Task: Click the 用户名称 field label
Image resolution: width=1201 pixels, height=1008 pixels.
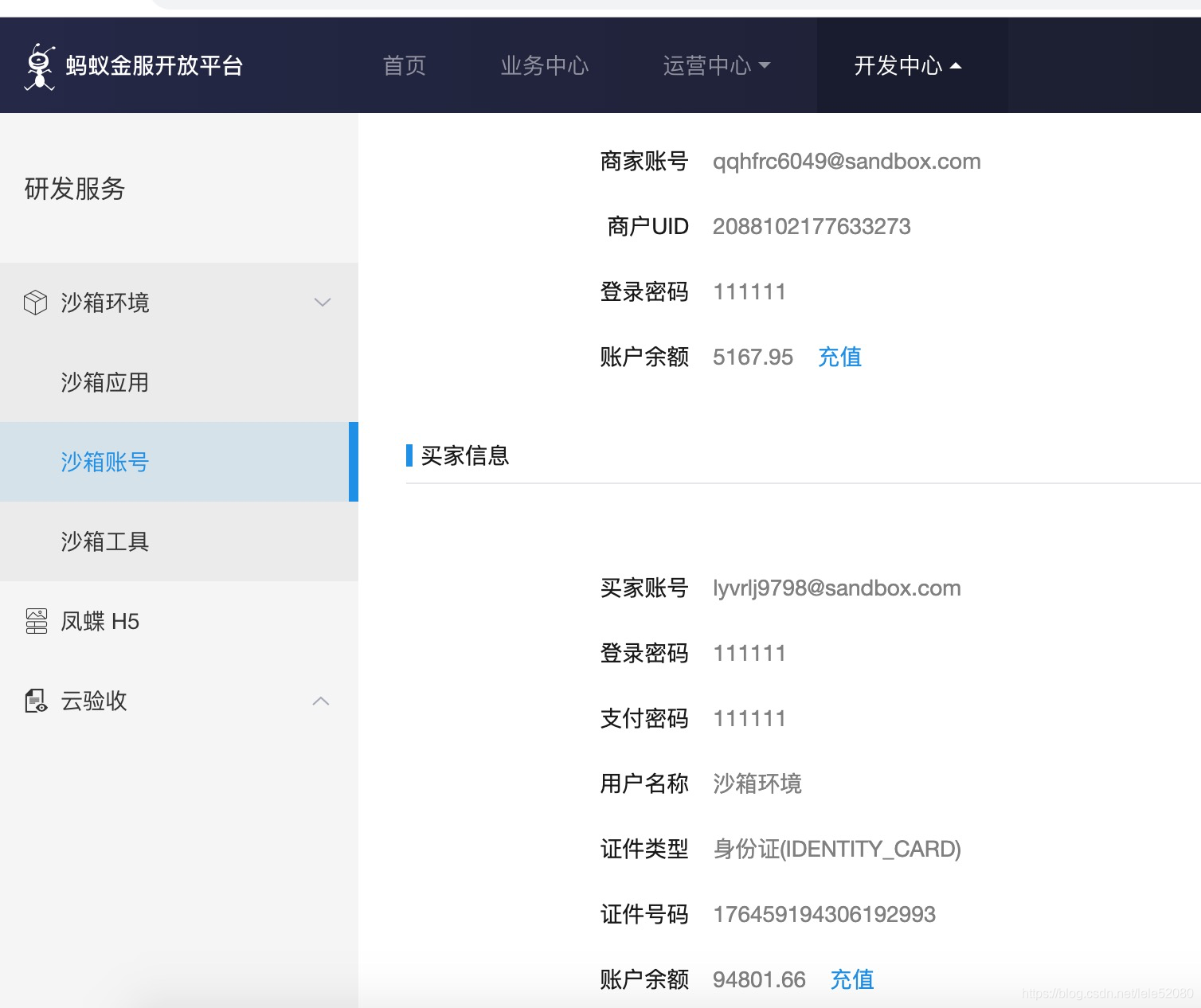Action: point(644,783)
